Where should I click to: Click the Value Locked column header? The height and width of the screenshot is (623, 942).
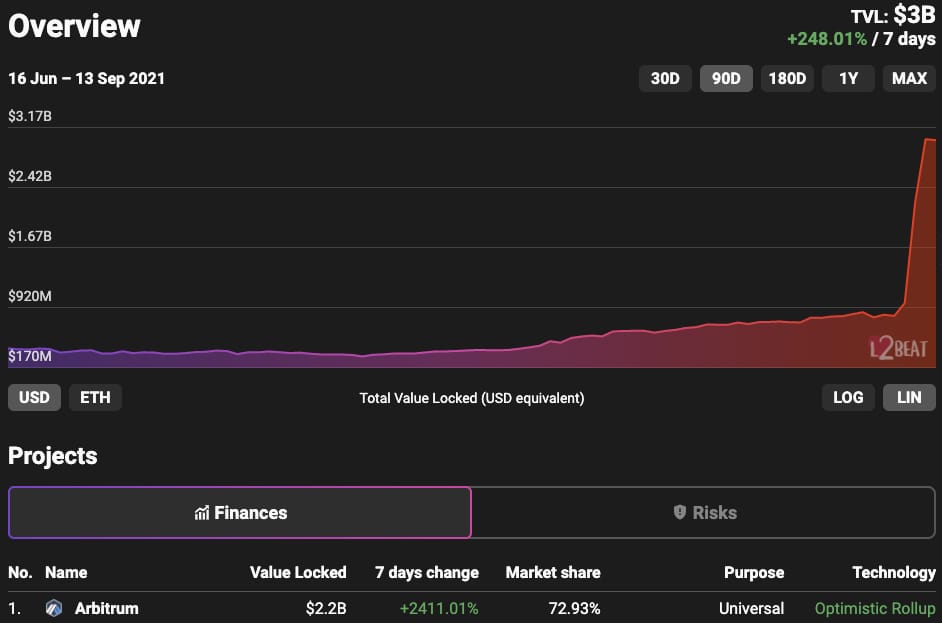click(298, 573)
